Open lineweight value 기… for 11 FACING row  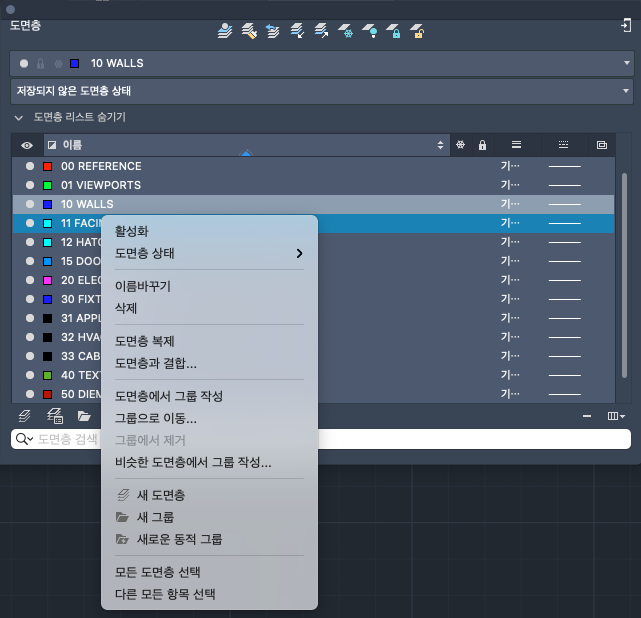510,223
